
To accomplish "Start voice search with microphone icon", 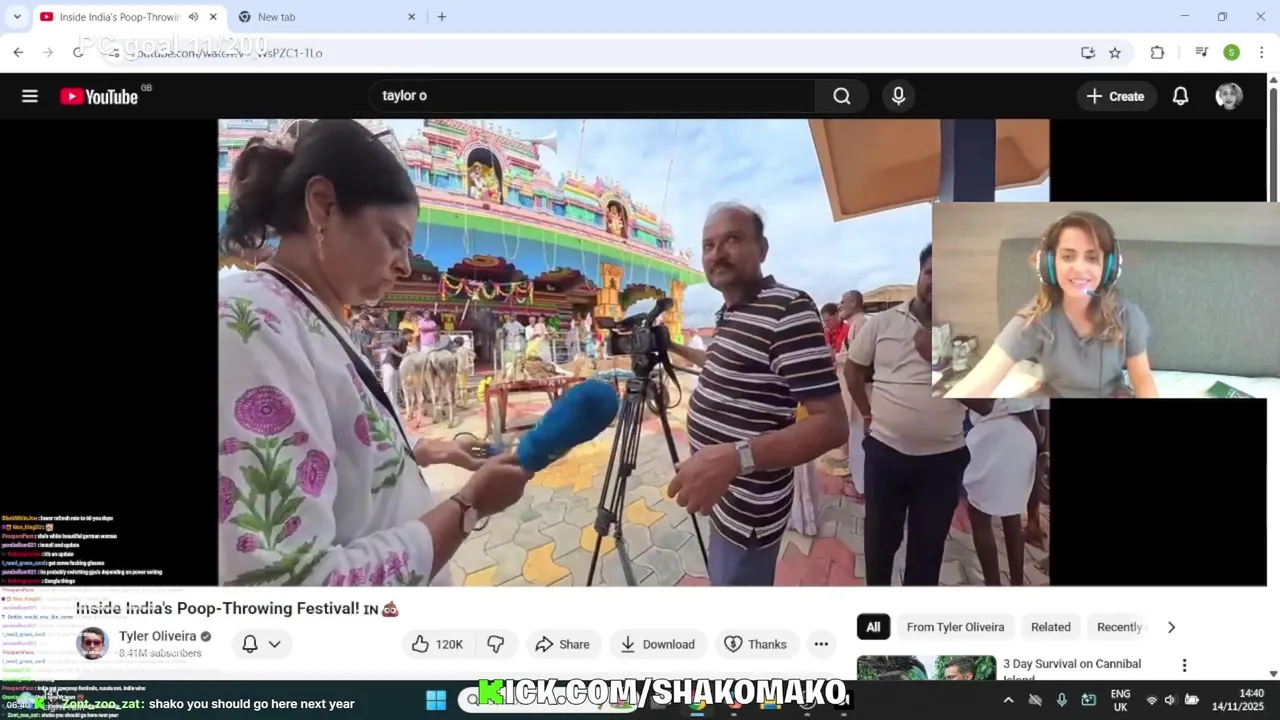I will 898,96.
